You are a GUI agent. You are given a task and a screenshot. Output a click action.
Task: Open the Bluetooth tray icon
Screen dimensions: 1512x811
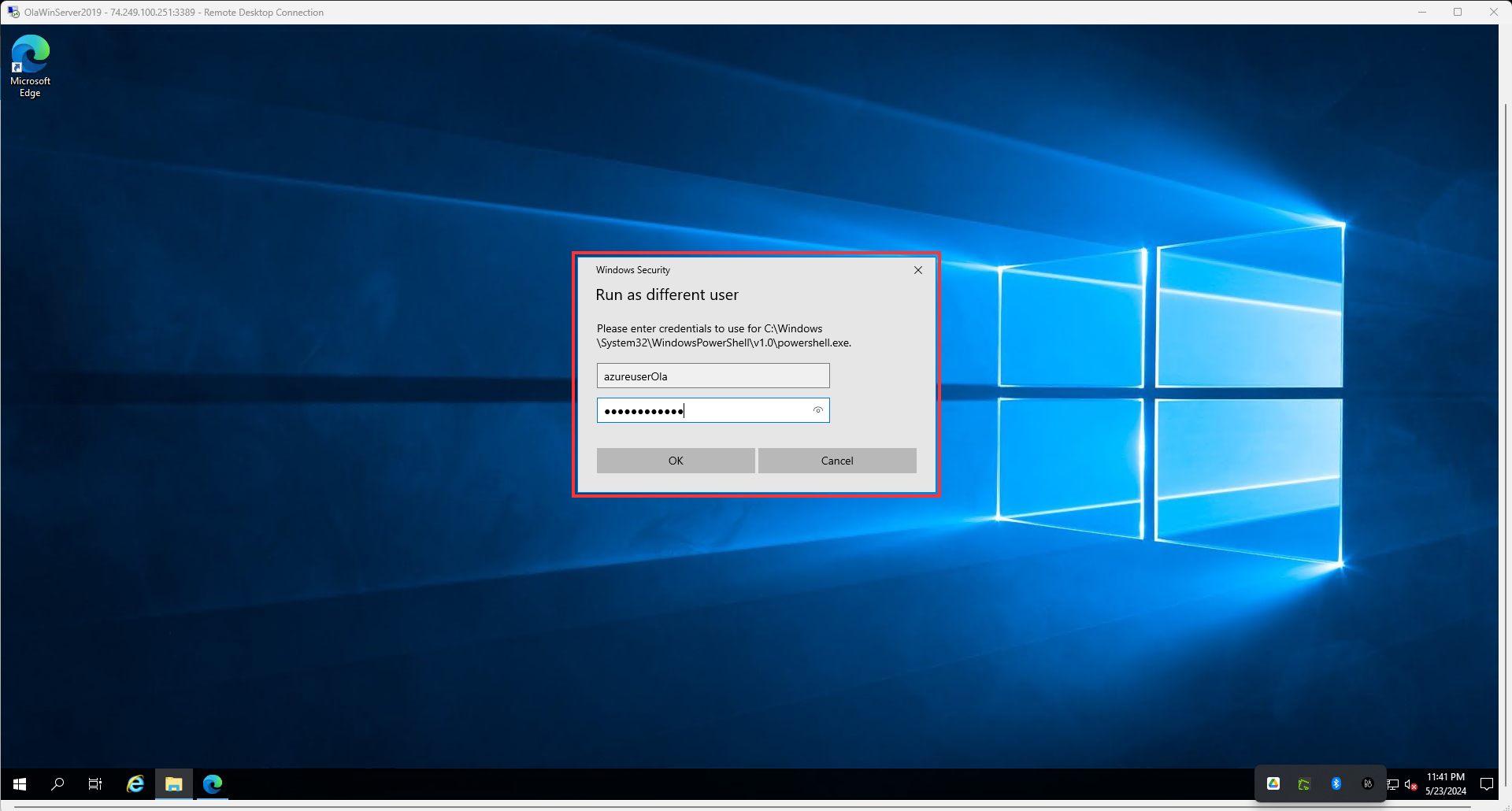point(1336,783)
